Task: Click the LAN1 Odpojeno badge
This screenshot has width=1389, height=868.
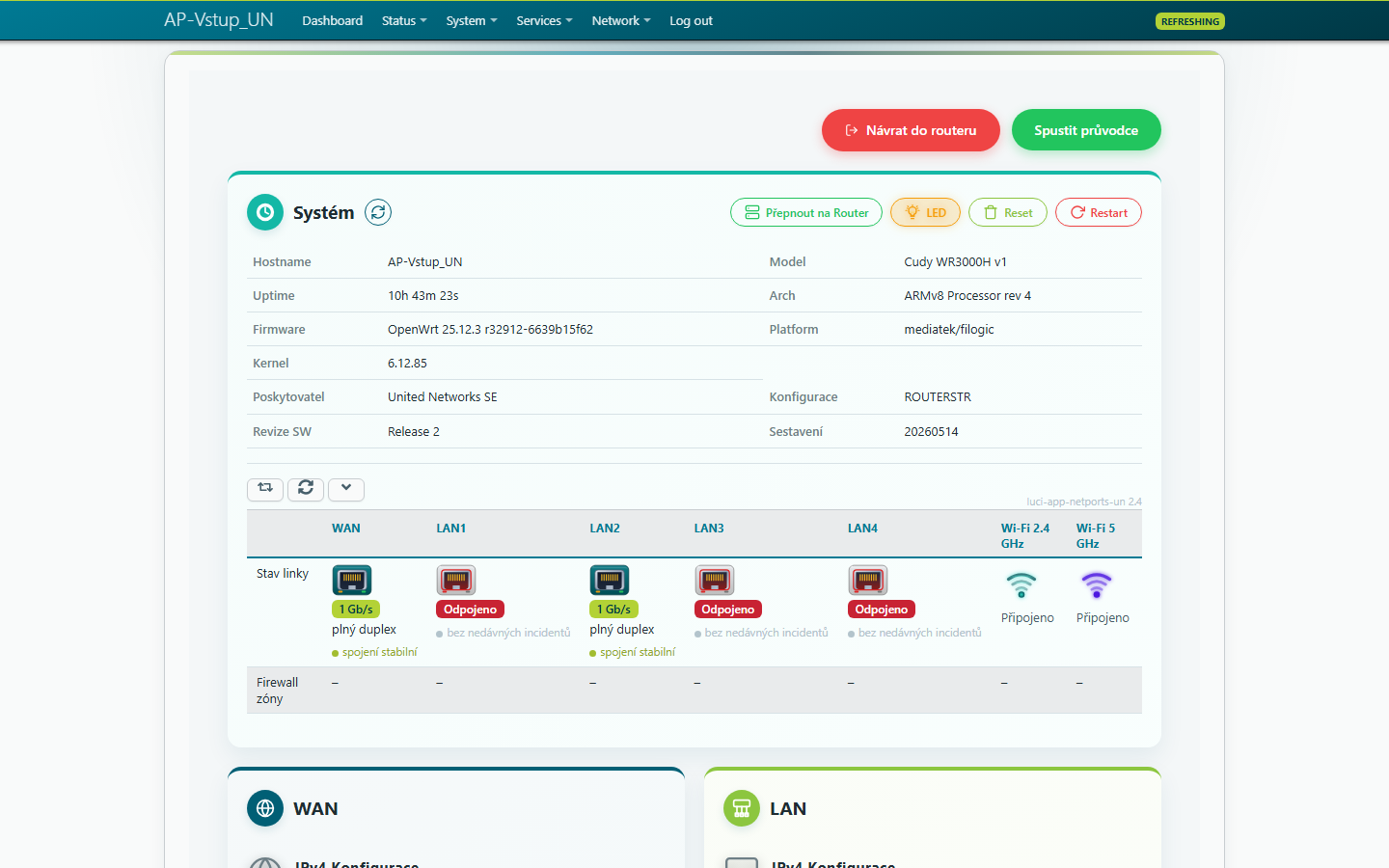Action: [471, 609]
